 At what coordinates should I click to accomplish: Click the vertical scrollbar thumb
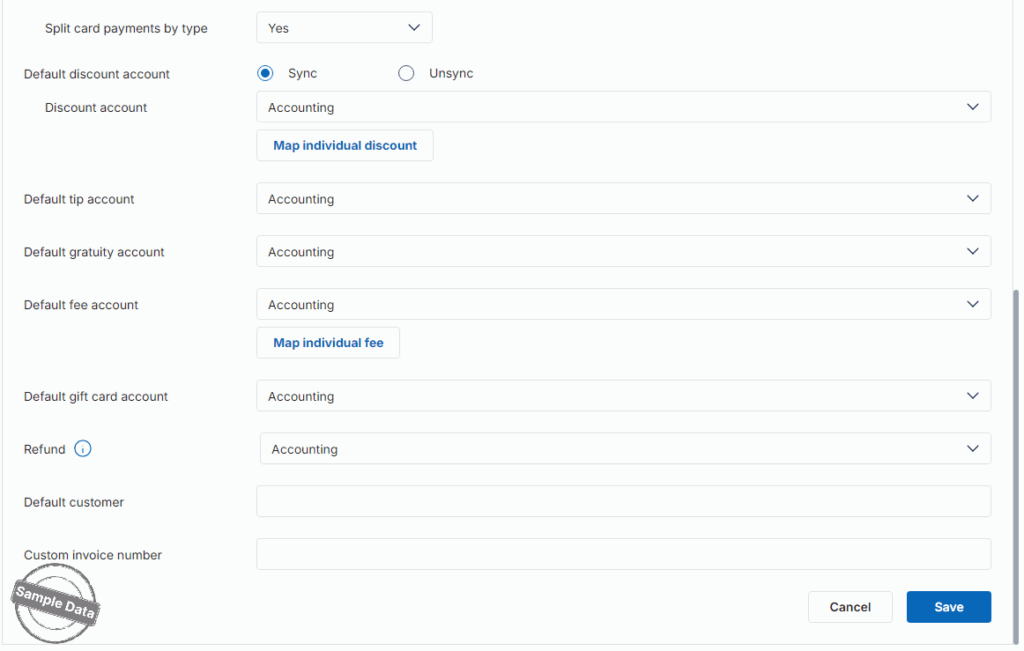coord(1018,460)
